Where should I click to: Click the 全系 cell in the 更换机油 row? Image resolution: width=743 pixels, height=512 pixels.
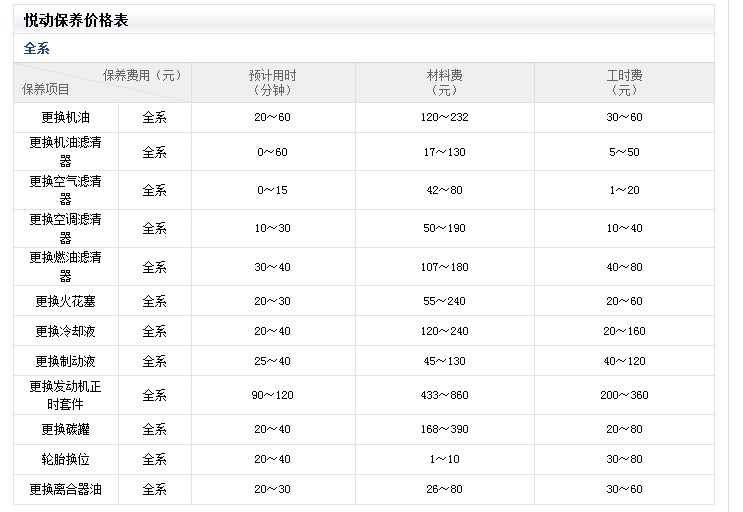tap(154, 117)
